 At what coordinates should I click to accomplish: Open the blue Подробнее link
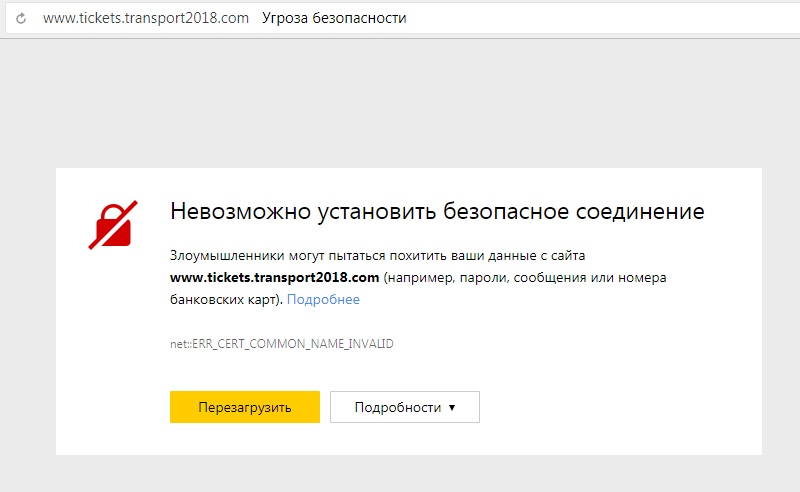[x=323, y=299]
